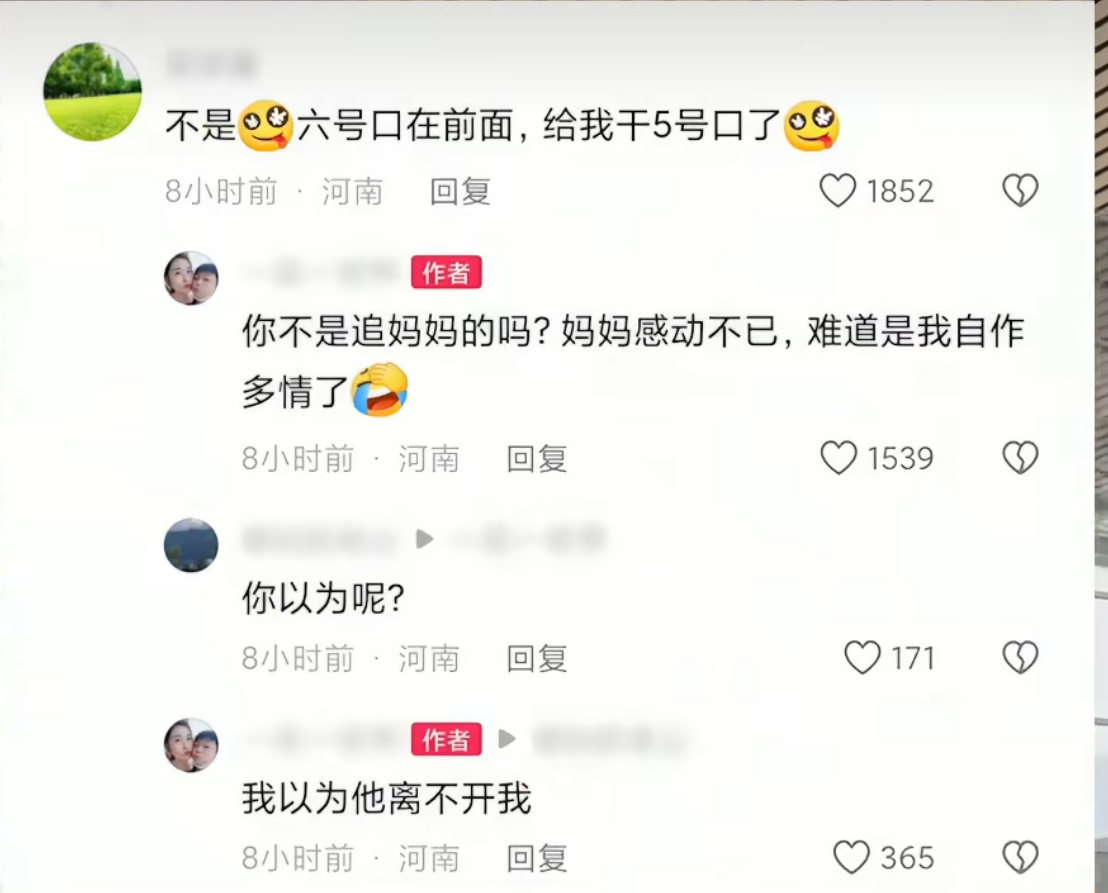1108x893 pixels.
Task: Open blurred username above '你以为呢?'
Action: tap(320, 540)
